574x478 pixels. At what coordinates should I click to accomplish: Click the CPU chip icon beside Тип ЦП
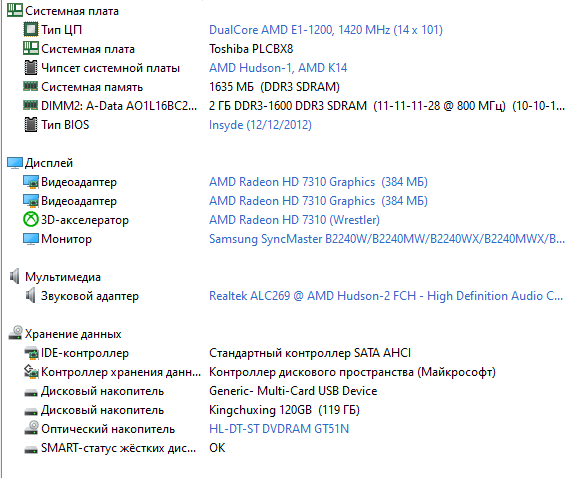click(x=31, y=30)
